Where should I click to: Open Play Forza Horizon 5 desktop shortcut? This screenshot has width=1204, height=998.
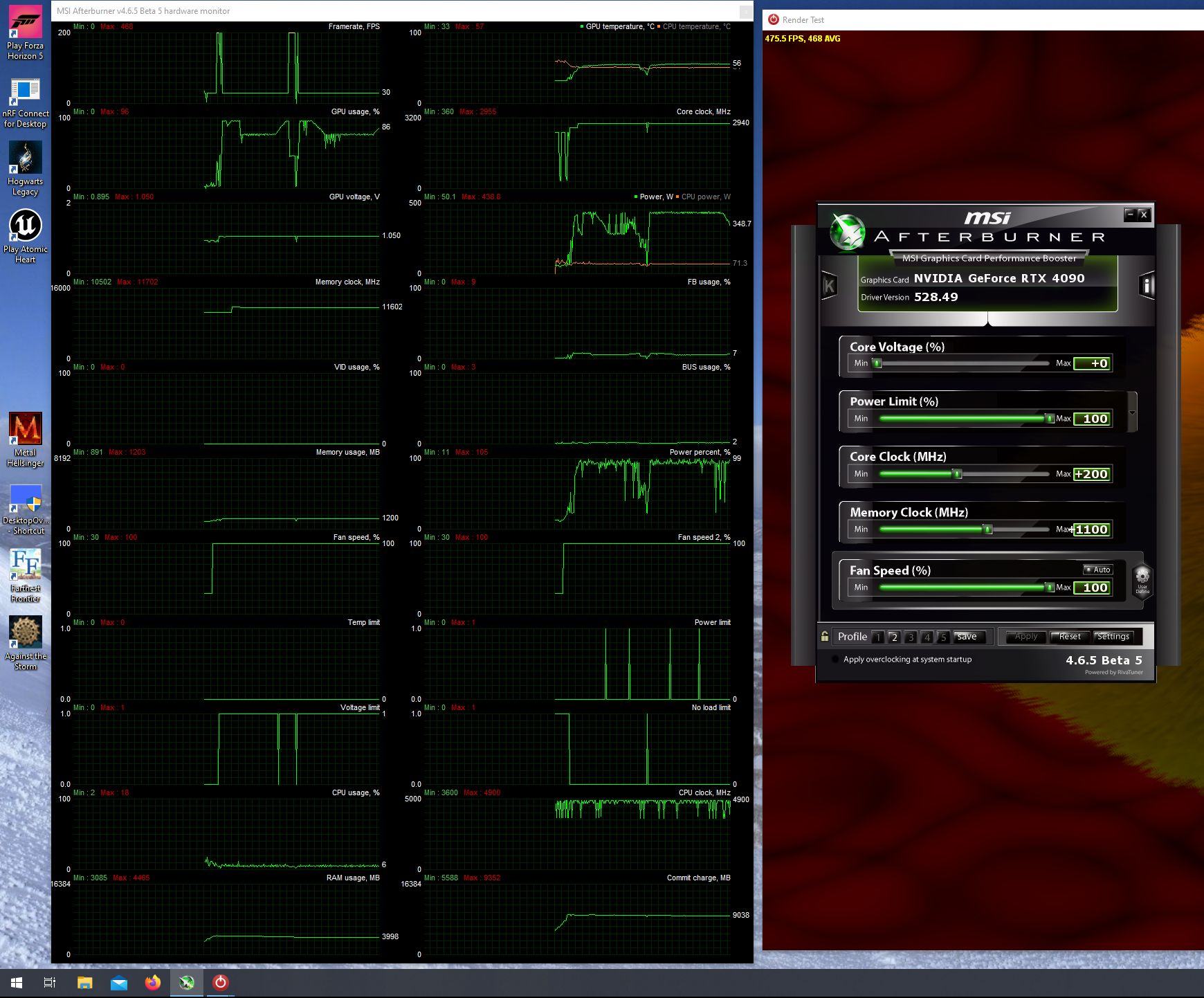point(25,33)
